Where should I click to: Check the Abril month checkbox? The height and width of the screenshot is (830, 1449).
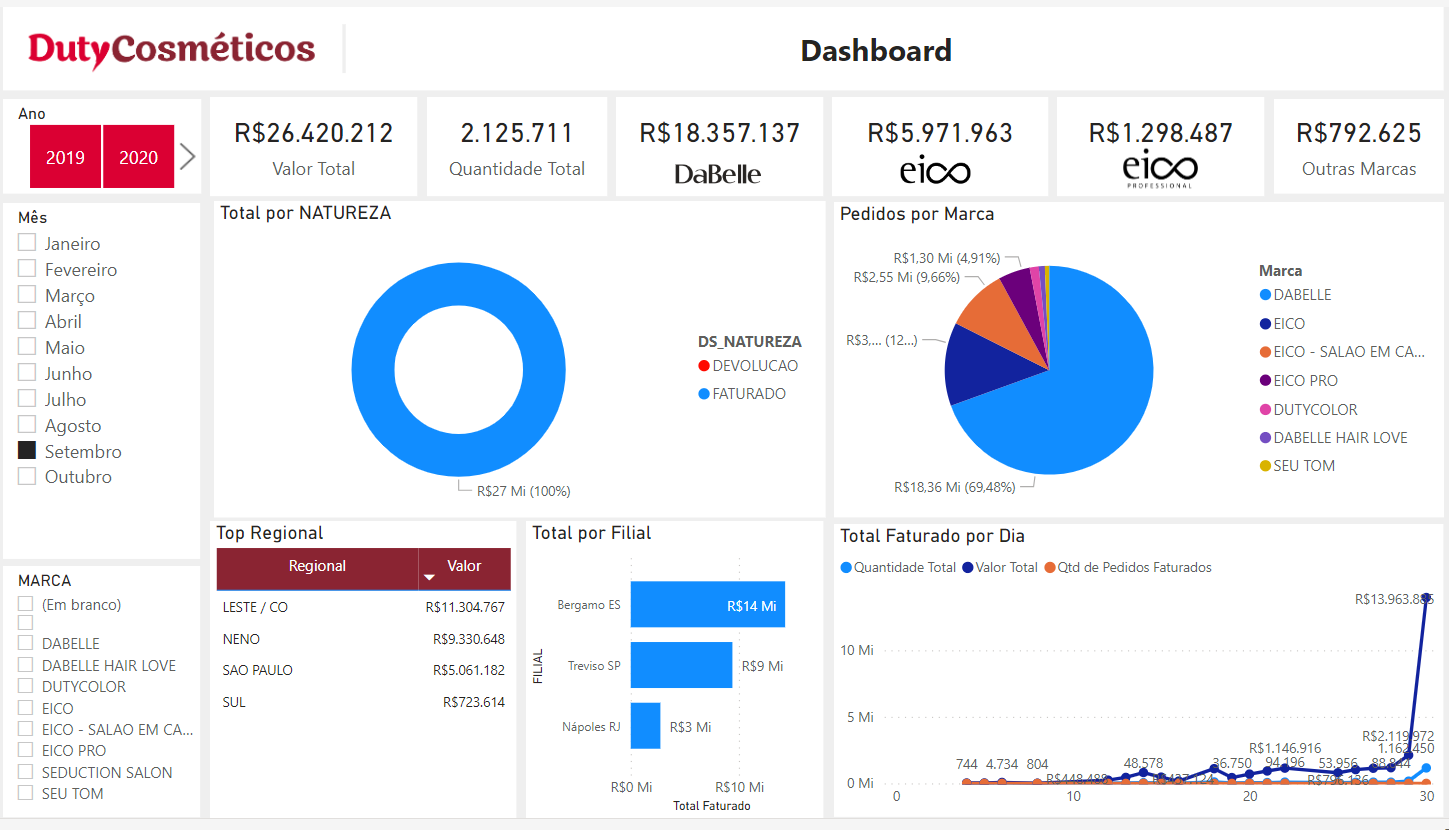[27, 321]
